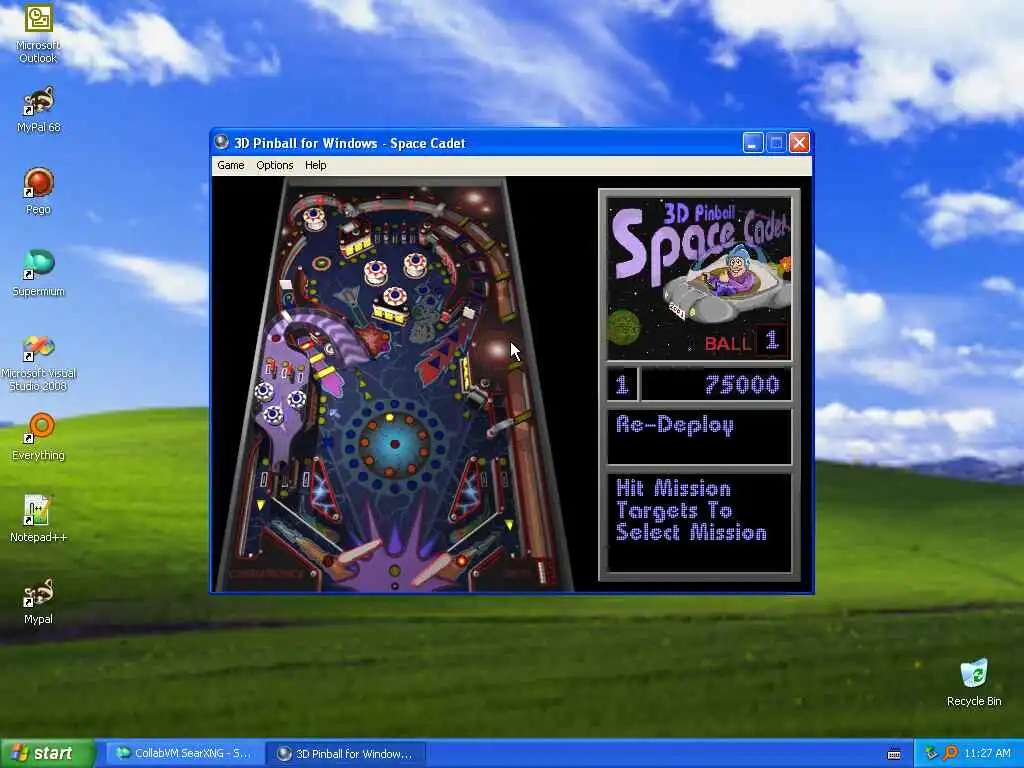This screenshot has width=1024, height=768.
Task: Open the Help menu
Action: (x=315, y=165)
